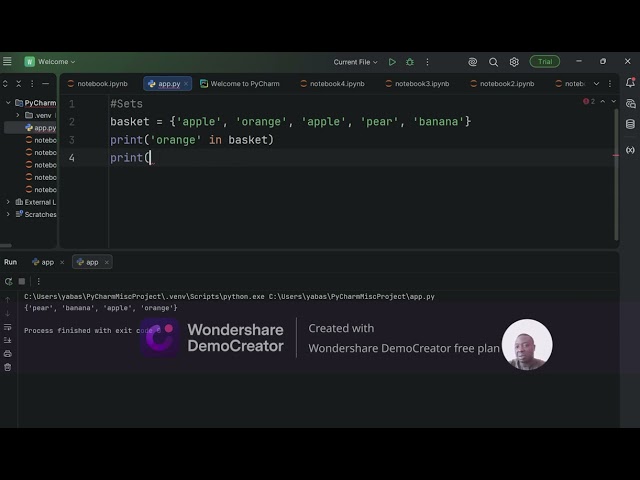Run the current file with play icon
Viewport: 640px width, 480px height.
point(392,62)
